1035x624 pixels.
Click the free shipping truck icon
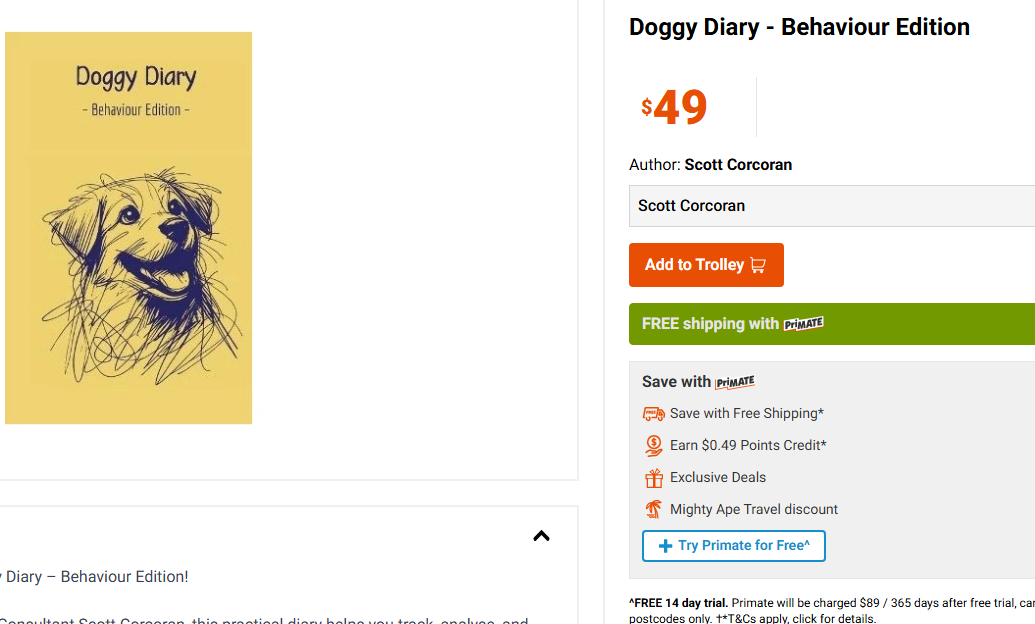coord(654,414)
